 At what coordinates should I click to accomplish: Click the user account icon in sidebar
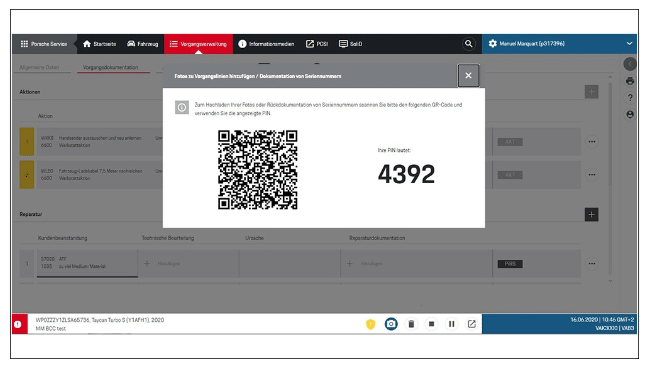(x=630, y=114)
